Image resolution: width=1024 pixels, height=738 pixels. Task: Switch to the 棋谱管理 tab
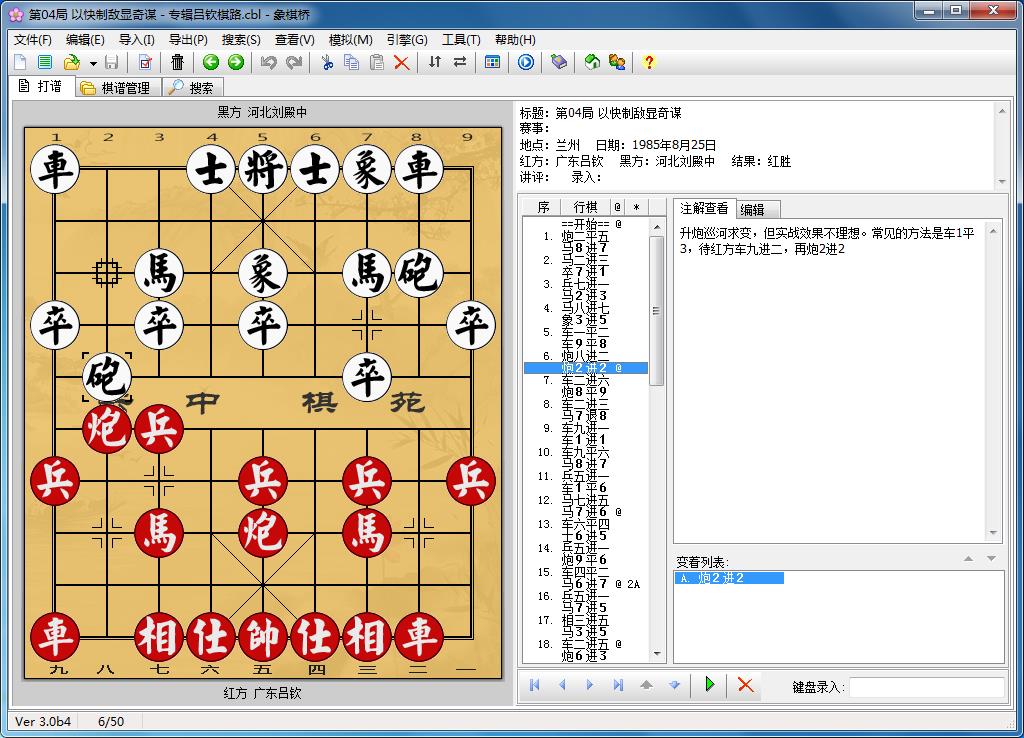(x=119, y=86)
